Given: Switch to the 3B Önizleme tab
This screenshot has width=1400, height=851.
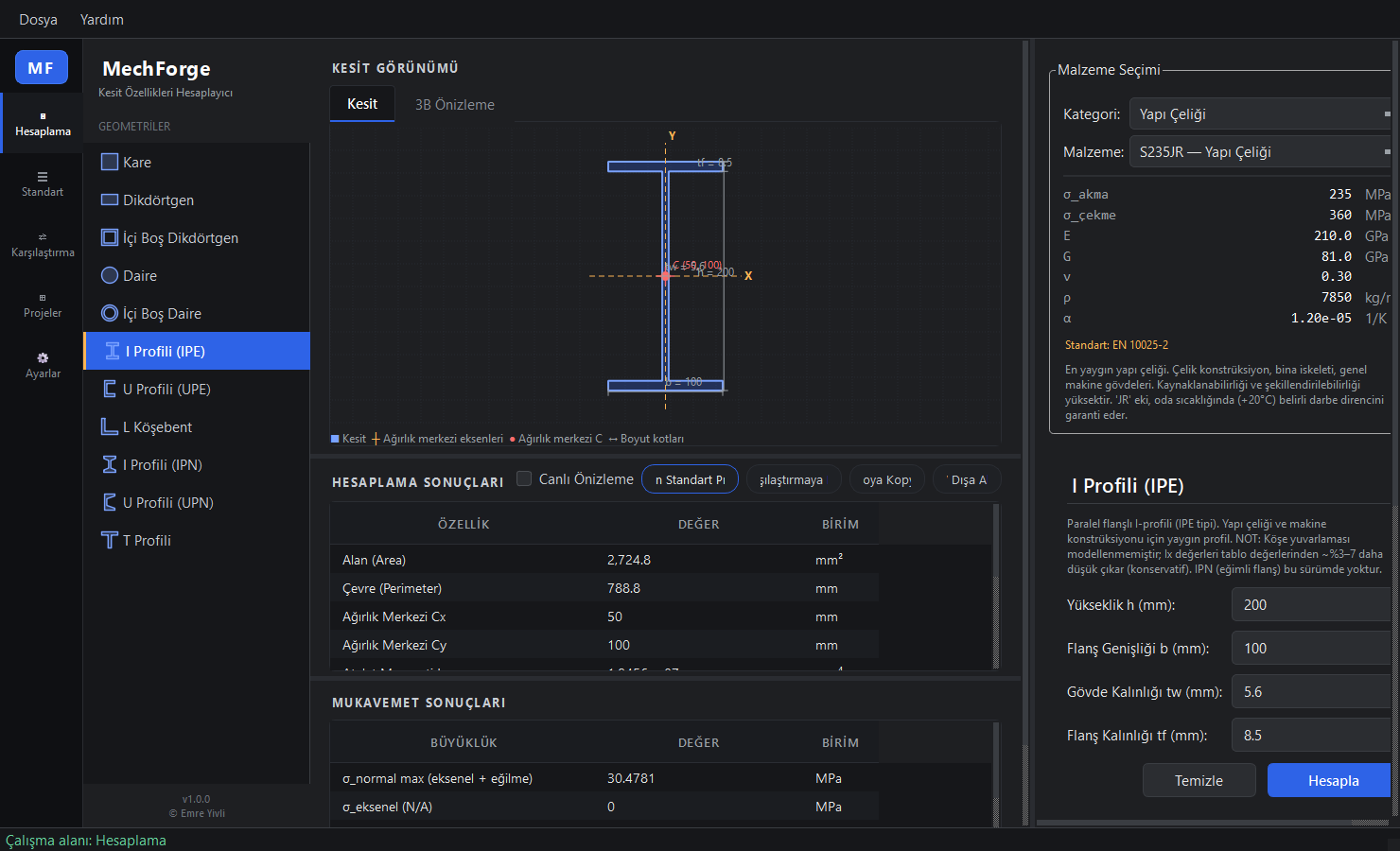Looking at the screenshot, I should click(455, 104).
